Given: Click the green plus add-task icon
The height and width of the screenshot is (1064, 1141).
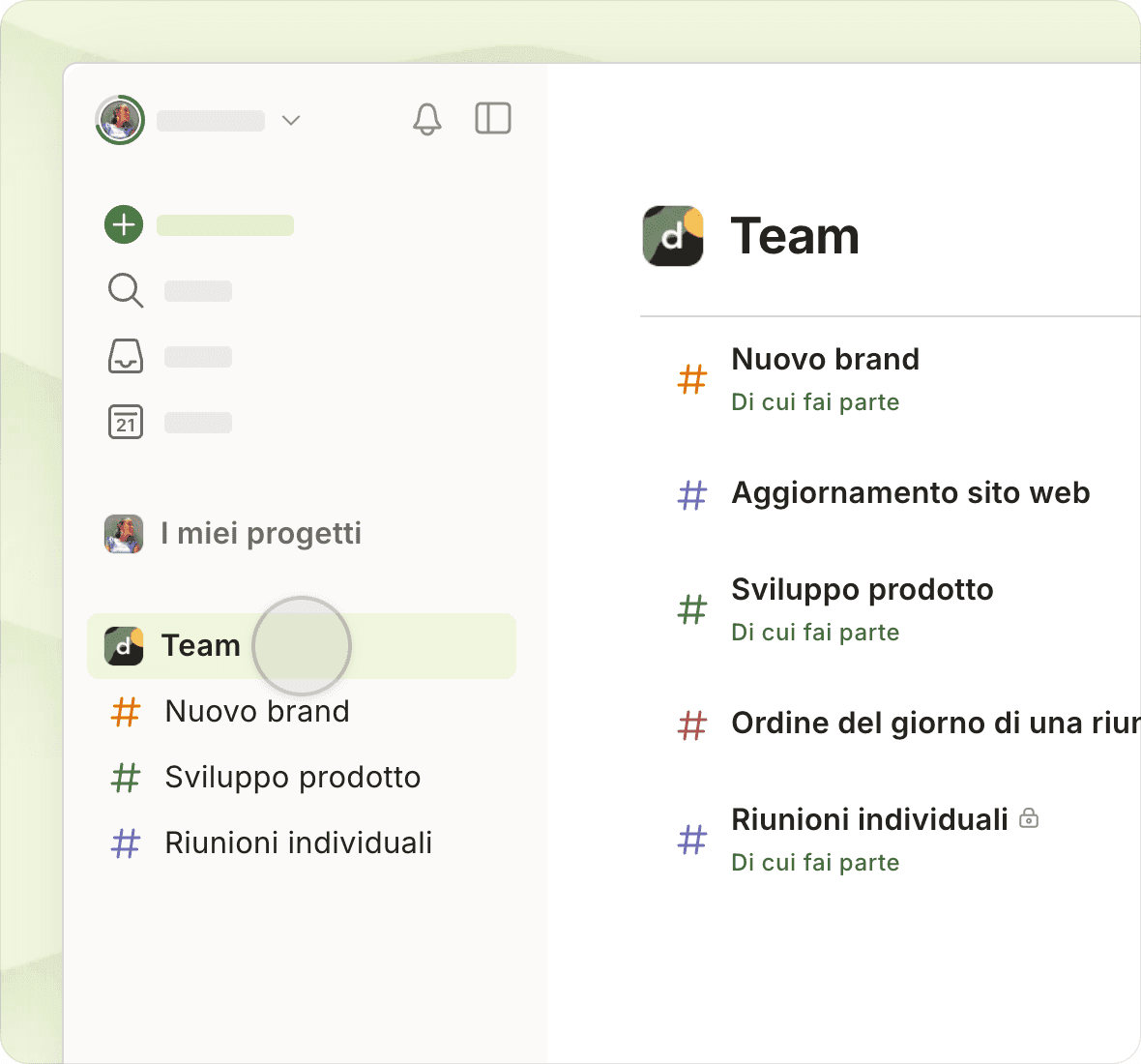Looking at the screenshot, I should pos(124,224).
